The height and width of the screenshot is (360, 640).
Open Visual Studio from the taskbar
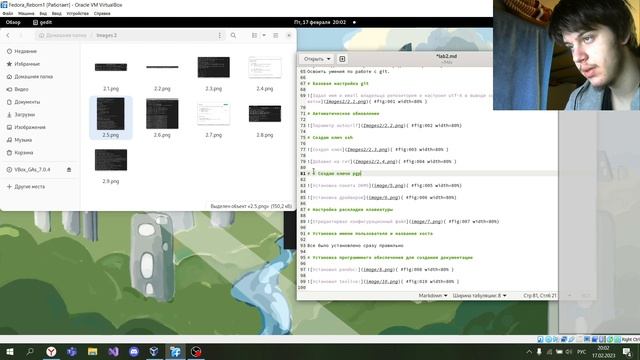[113, 352]
